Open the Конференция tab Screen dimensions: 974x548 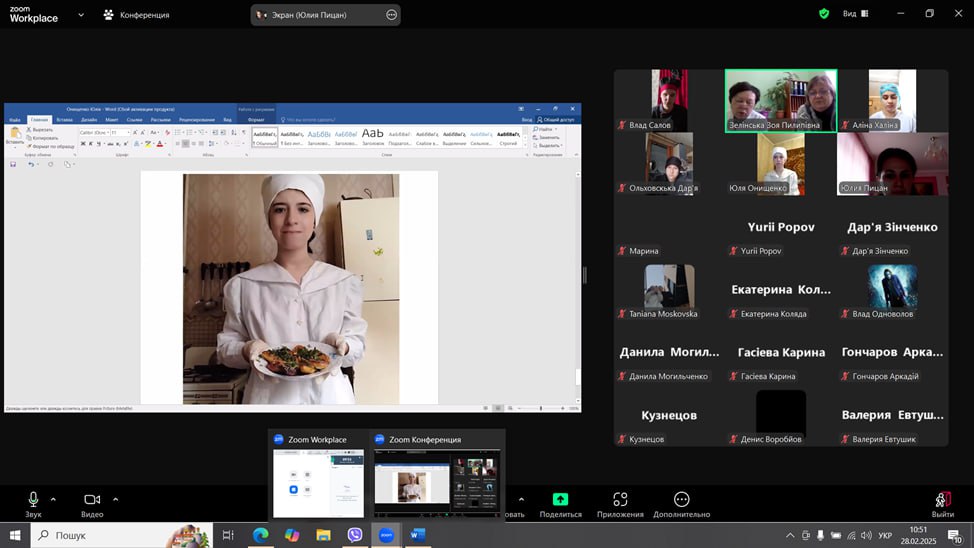pos(137,15)
